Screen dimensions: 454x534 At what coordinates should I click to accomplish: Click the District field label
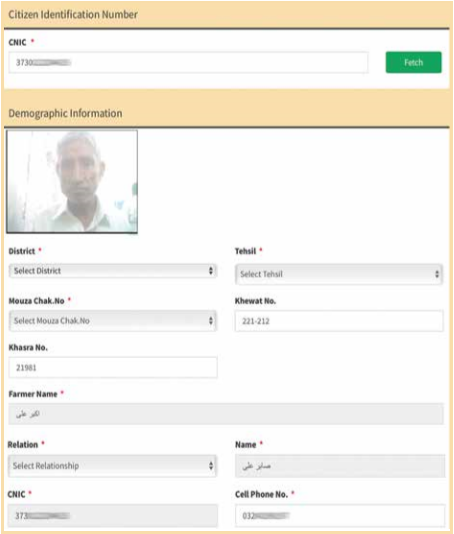point(22,251)
